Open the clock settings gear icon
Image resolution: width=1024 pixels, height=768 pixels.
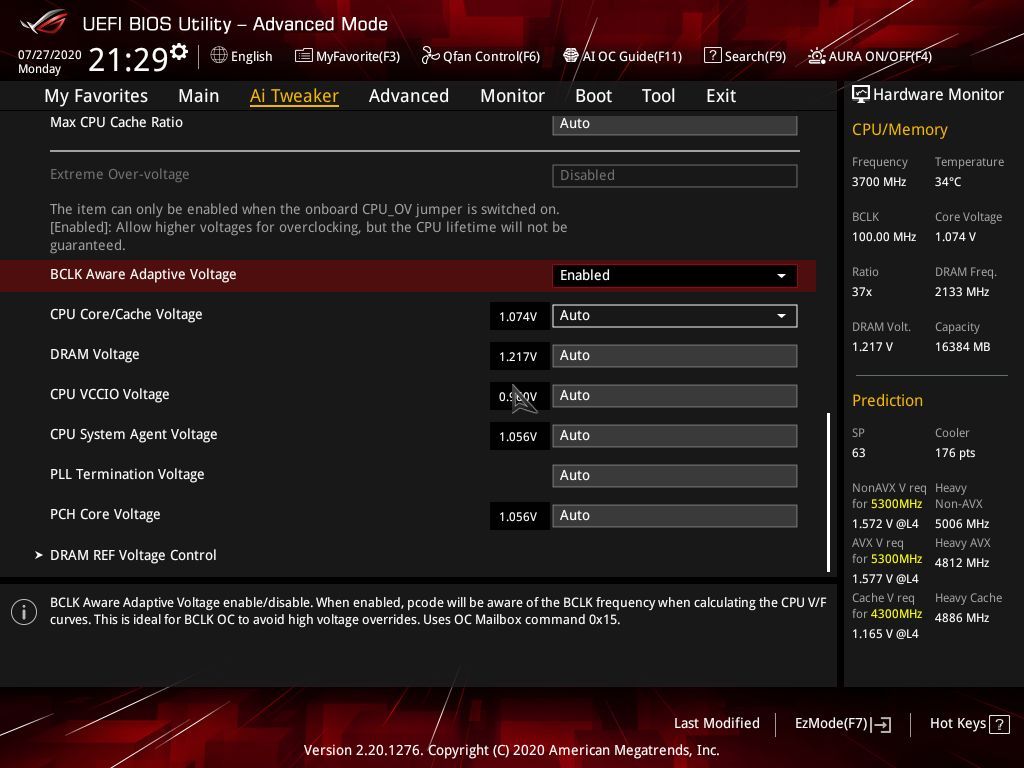coord(178,52)
